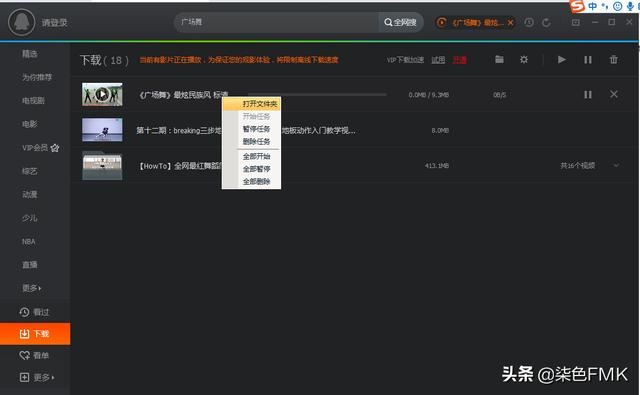Pause the 《广场舞》 download row
This screenshot has height=395, width=640.
click(588, 95)
